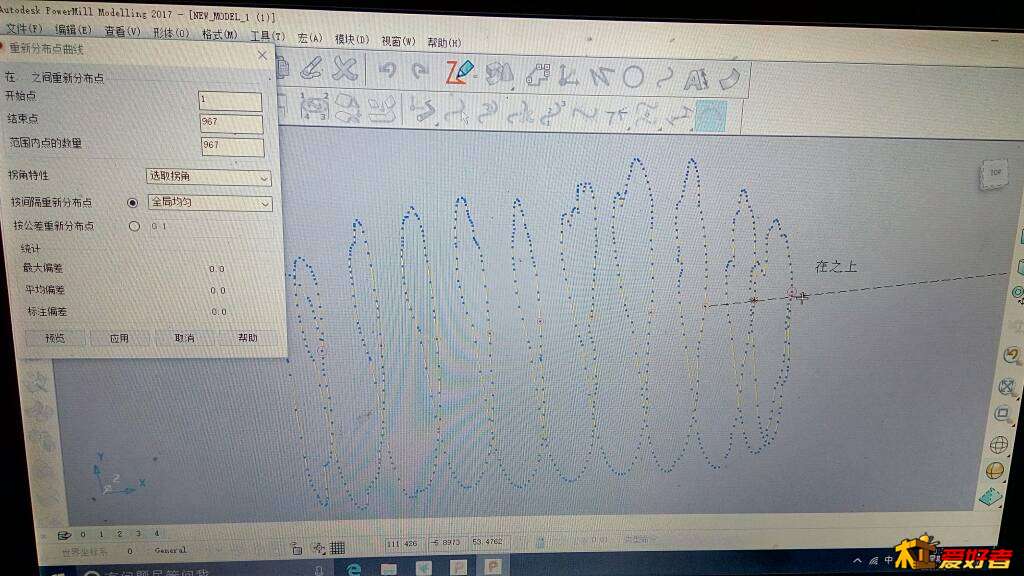Screen dimensions: 1024x576
Task: Click the intelligent cursor snap icon in status bar
Action: click(317, 547)
